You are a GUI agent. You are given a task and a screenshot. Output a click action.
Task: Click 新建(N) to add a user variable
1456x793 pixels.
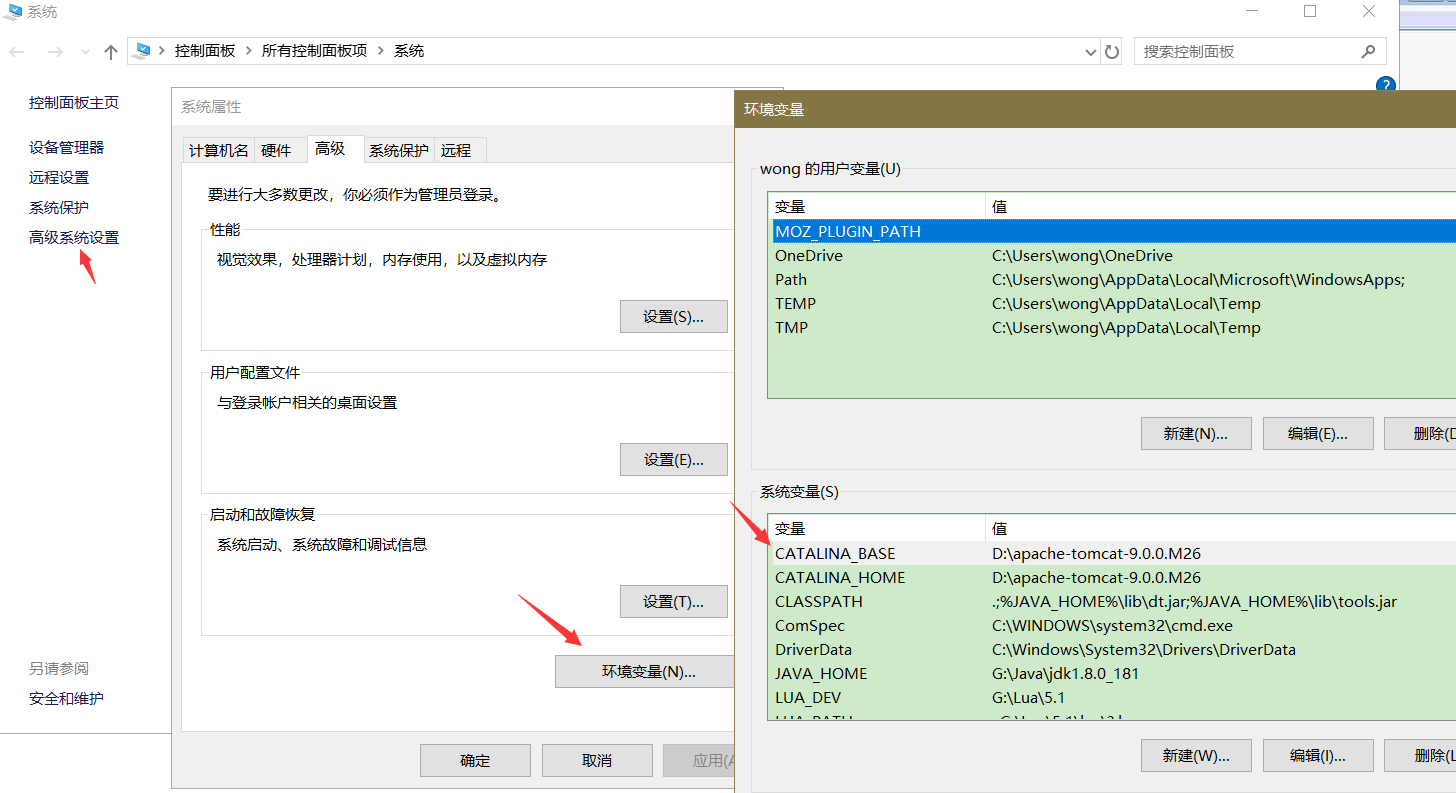(1196, 433)
